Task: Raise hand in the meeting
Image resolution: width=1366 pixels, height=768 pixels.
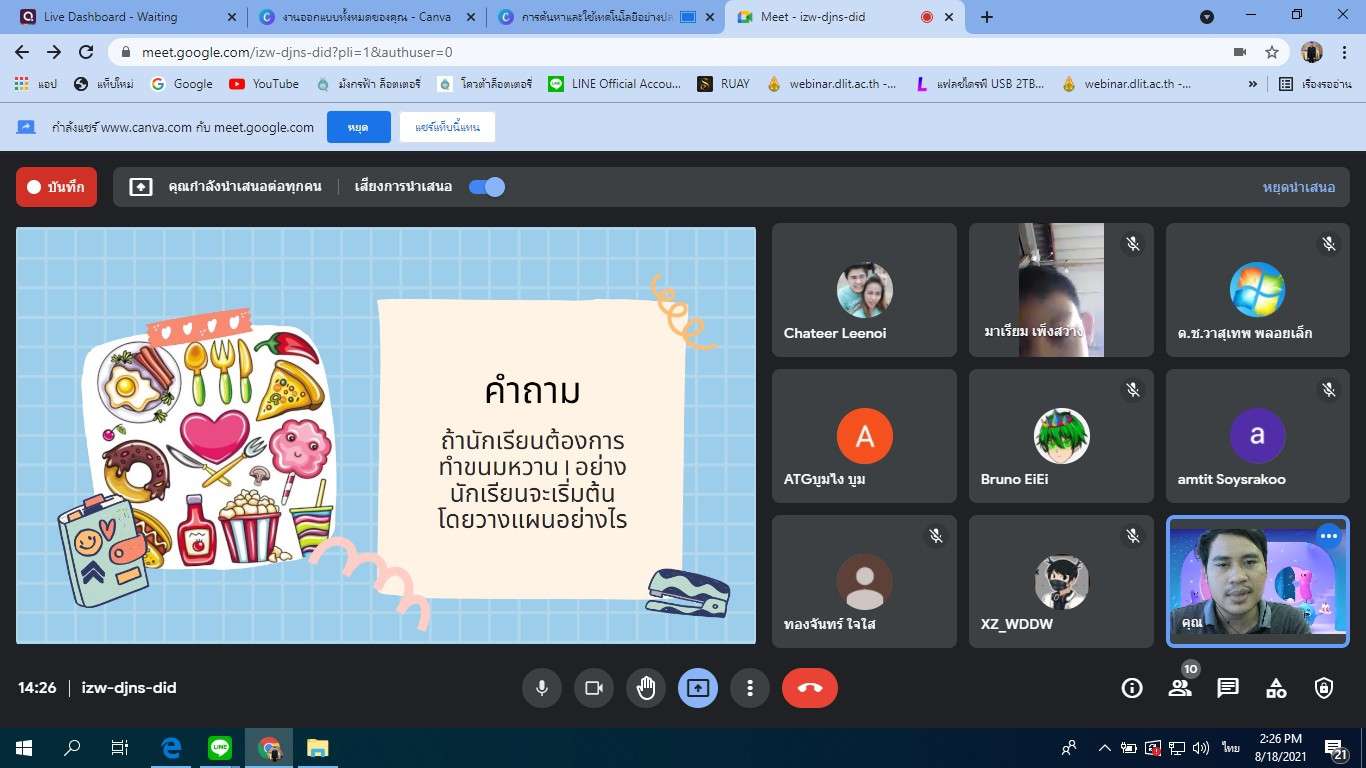Action: tap(646, 688)
